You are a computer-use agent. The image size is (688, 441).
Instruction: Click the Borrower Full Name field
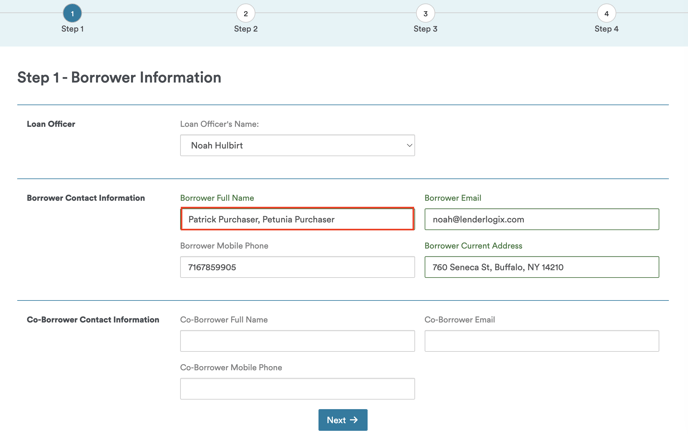pyautogui.click(x=297, y=219)
